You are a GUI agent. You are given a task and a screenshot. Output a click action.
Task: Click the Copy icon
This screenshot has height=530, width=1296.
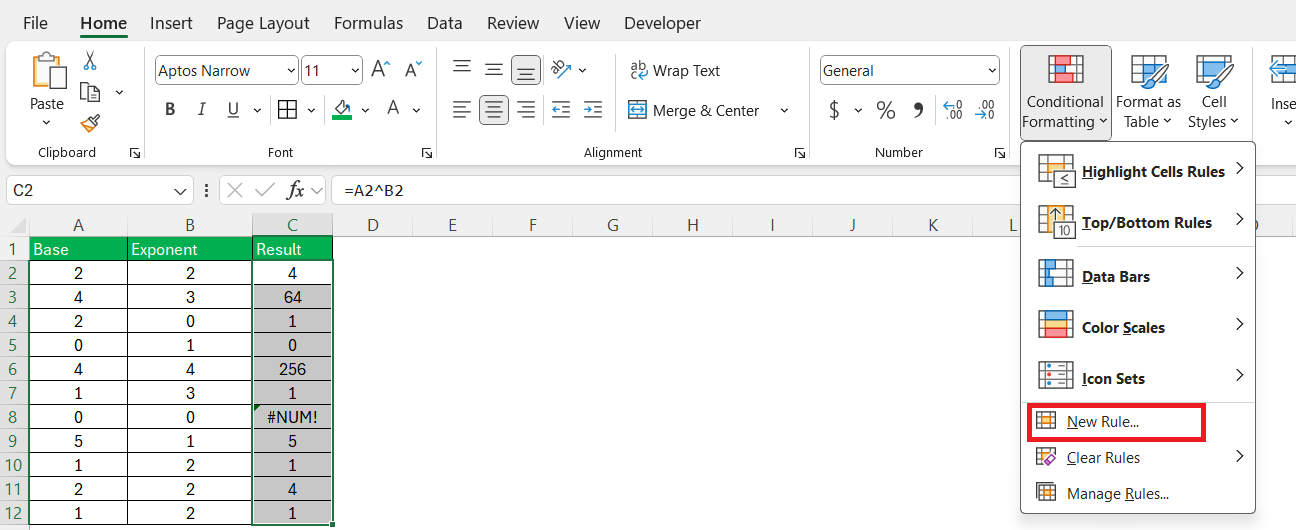pyautogui.click(x=91, y=92)
